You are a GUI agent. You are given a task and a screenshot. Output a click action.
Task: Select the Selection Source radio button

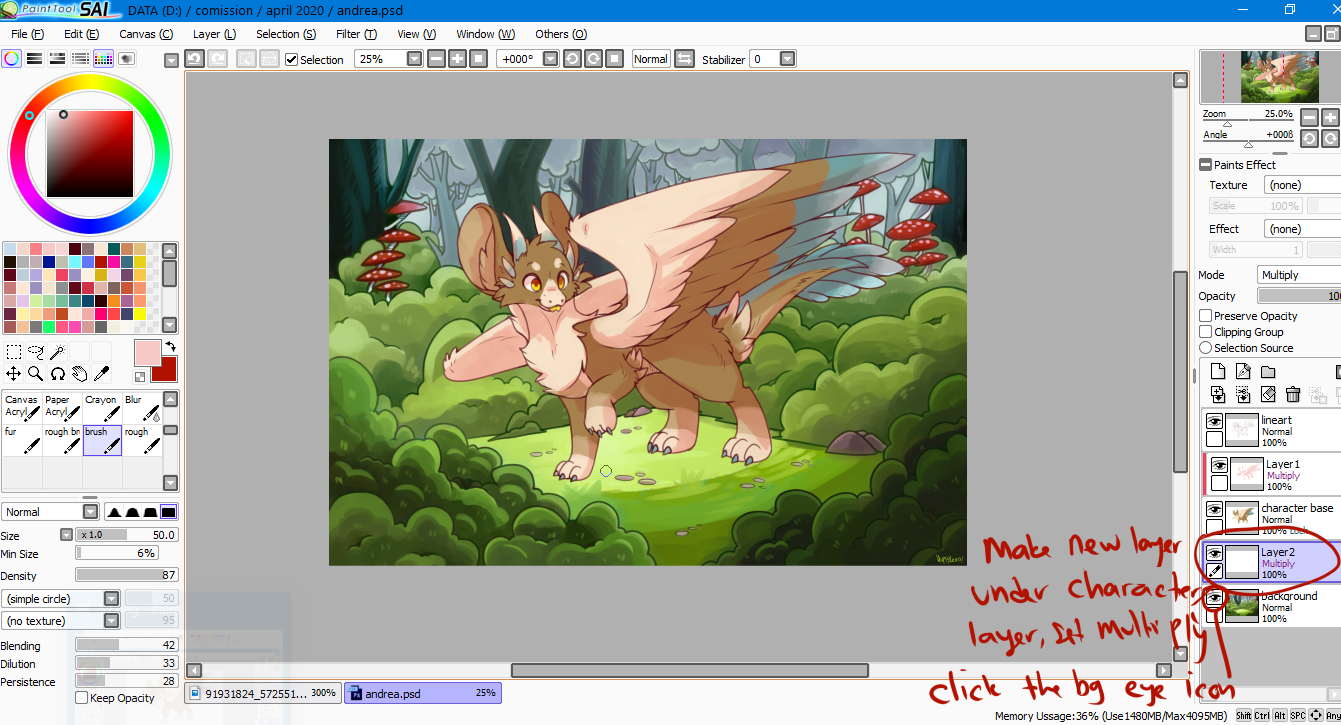click(1206, 348)
